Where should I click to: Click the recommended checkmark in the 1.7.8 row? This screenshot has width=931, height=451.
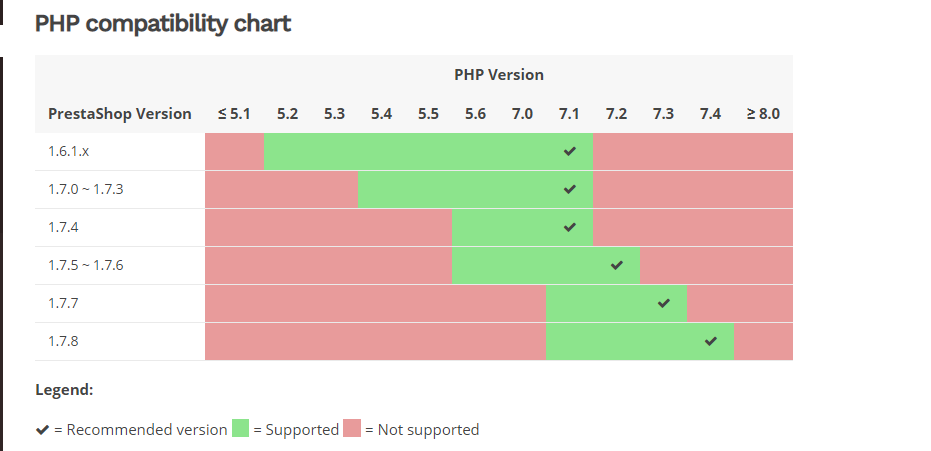(711, 341)
